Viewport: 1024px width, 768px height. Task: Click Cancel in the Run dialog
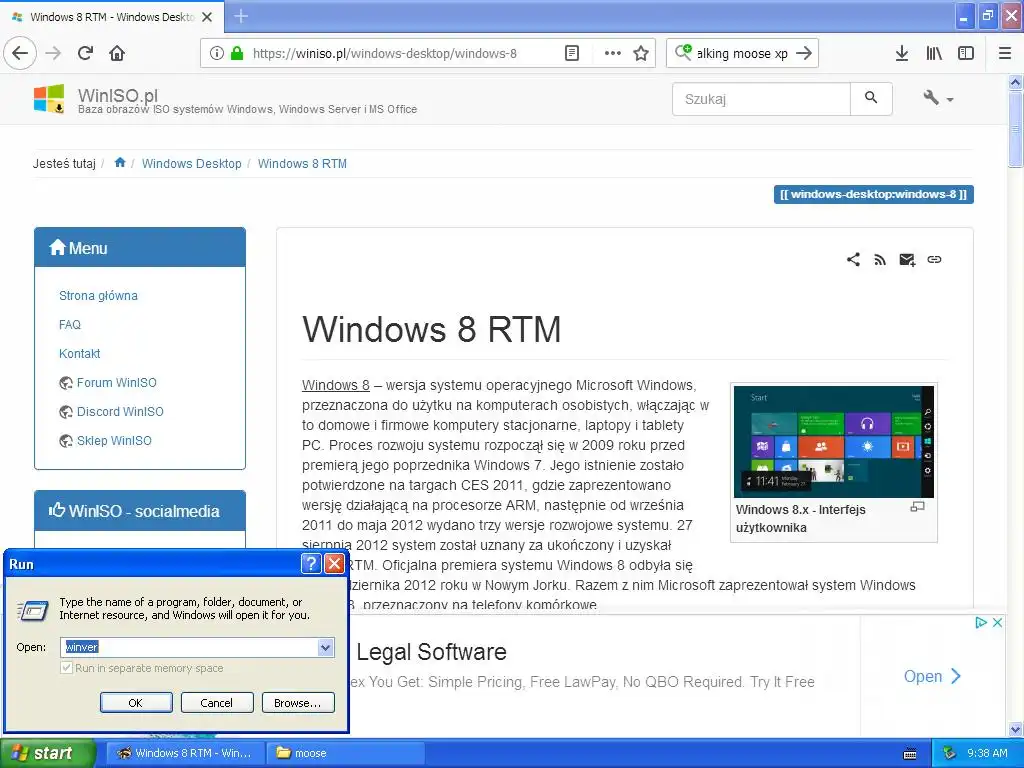click(217, 703)
